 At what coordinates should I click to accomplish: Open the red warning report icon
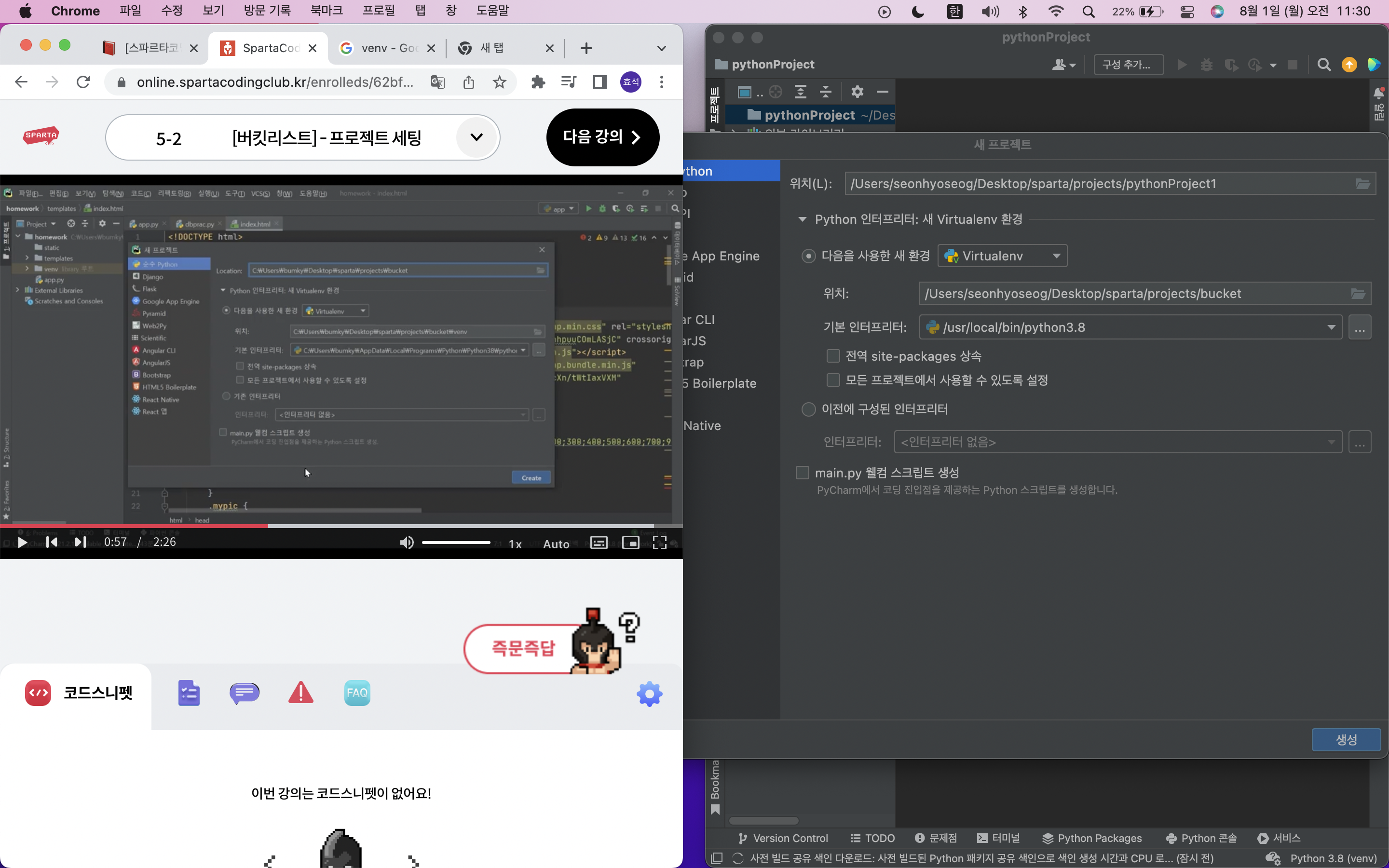click(x=301, y=693)
